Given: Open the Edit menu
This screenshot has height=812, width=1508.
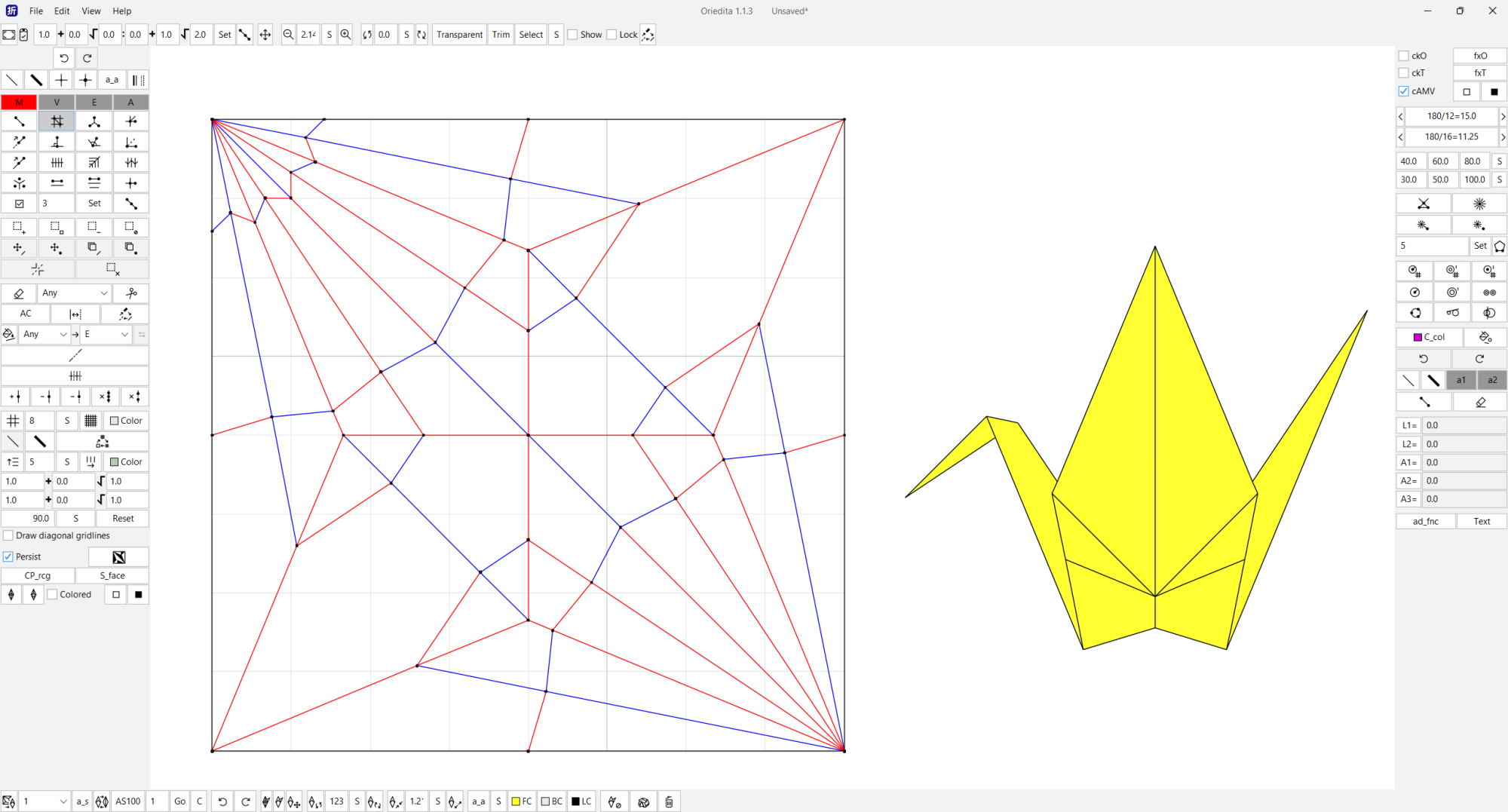Looking at the screenshot, I should pyautogui.click(x=62, y=11).
